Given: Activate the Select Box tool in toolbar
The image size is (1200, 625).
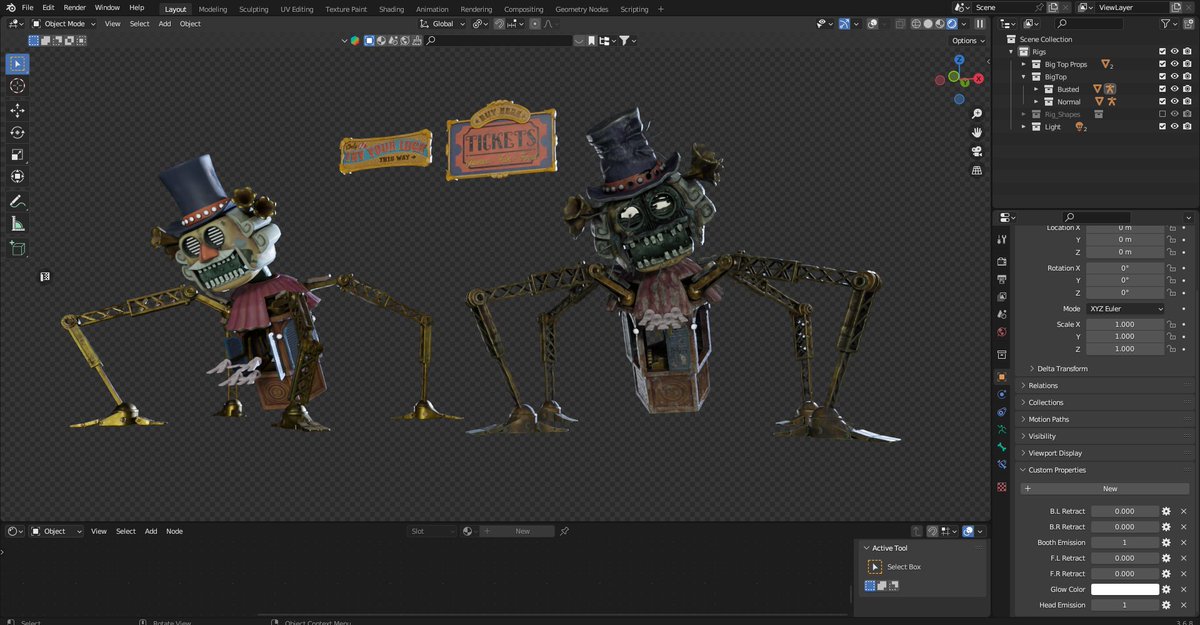Looking at the screenshot, I should [17, 64].
